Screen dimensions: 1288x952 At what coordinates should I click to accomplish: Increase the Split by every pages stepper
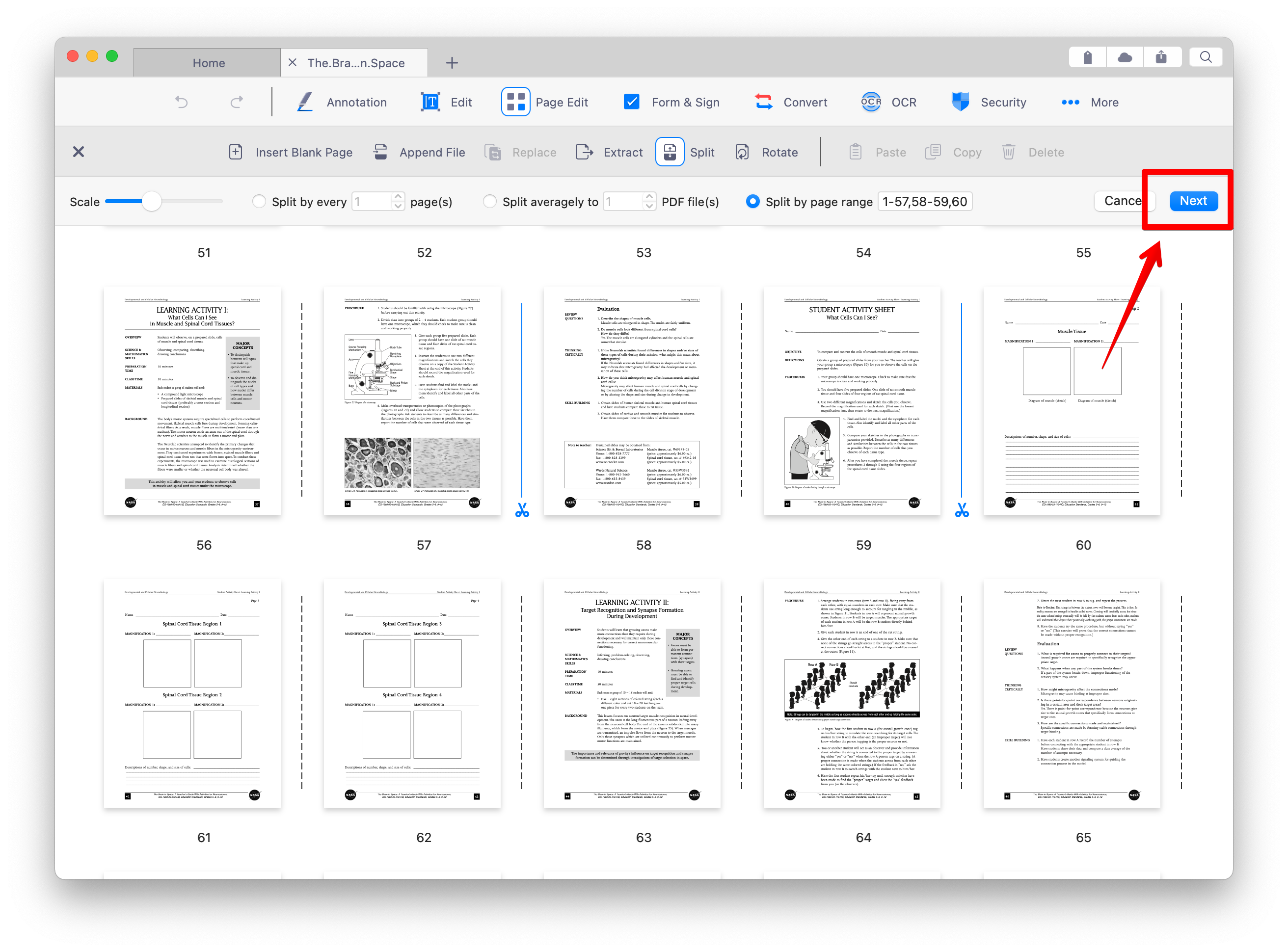(x=398, y=196)
